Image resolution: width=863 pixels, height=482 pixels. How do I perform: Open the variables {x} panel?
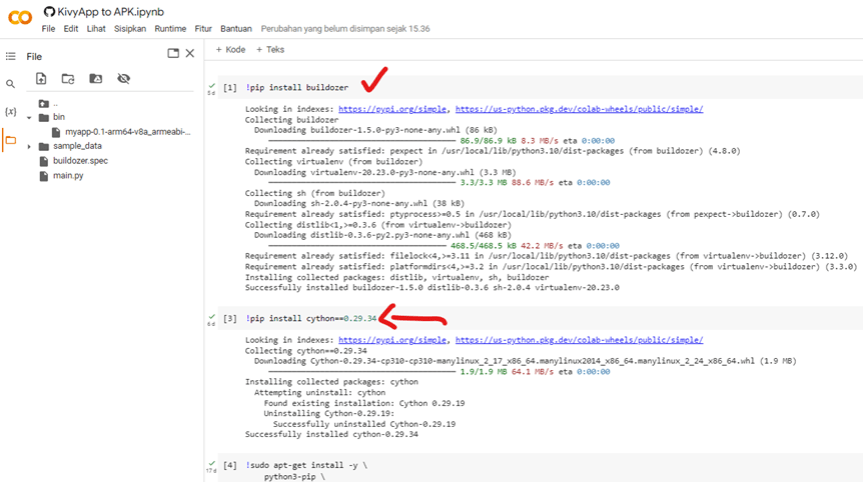click(11, 111)
